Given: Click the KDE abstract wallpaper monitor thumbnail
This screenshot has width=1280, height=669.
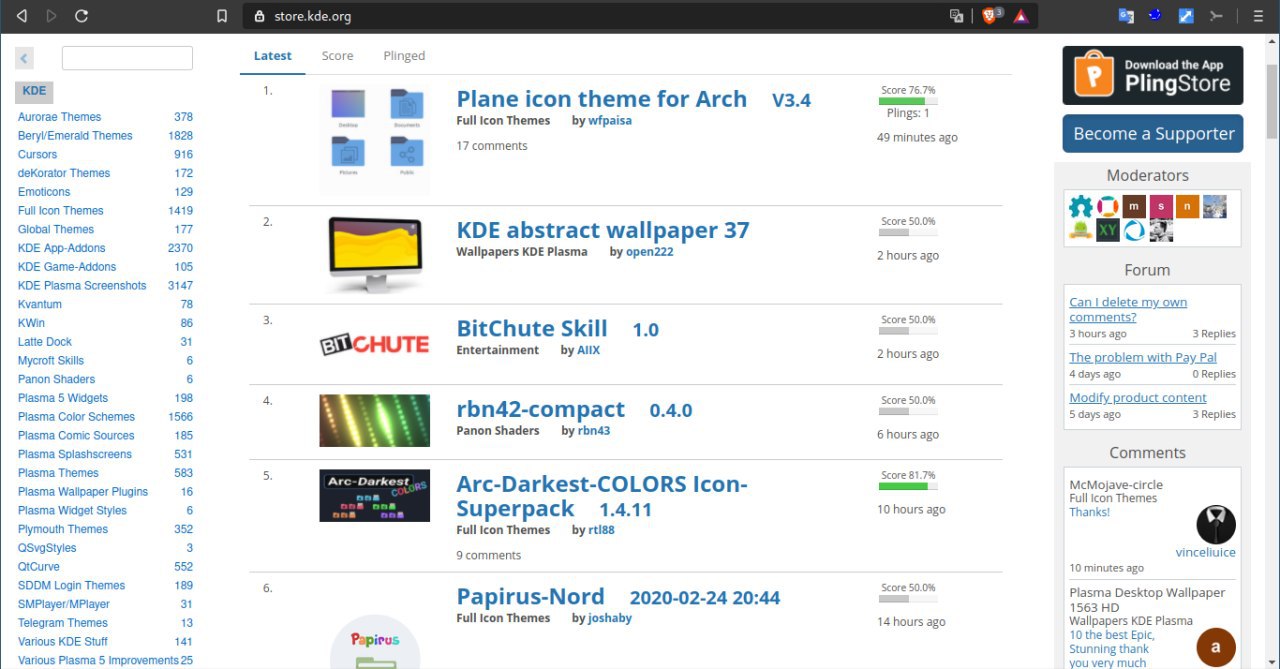Looking at the screenshot, I should click(375, 254).
